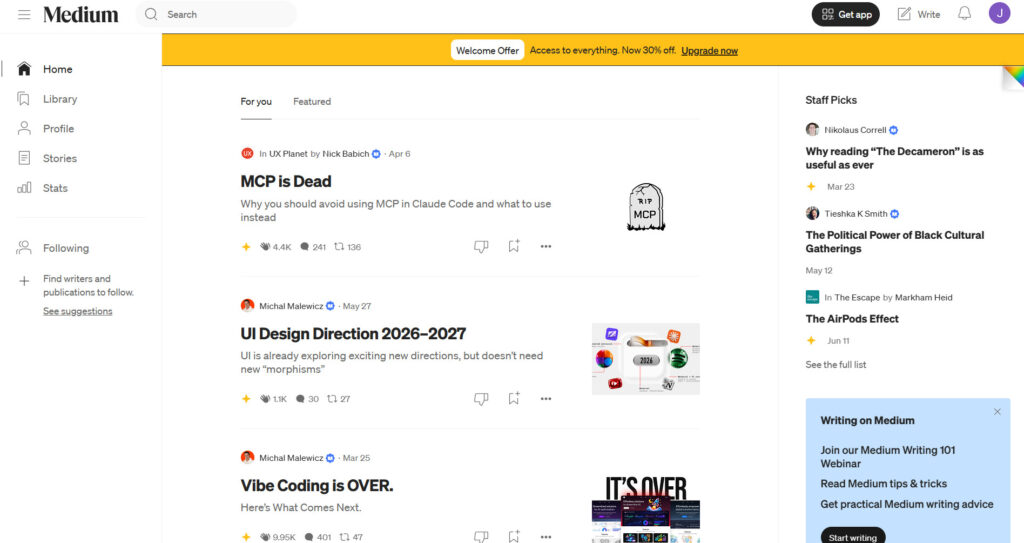1024x543 pixels.
Task: Click Get practical Medium writing advice
Action: [906, 504]
